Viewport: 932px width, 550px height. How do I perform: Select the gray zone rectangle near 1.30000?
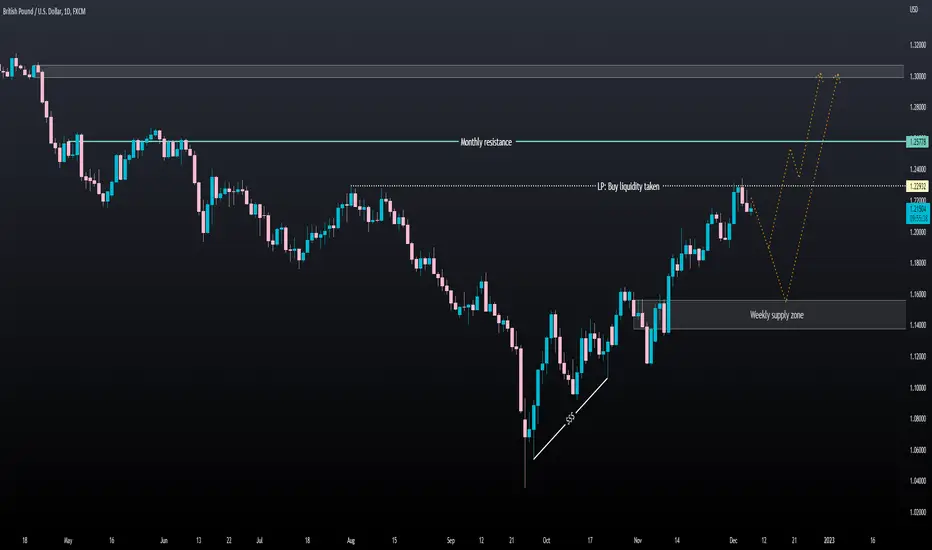point(472,71)
